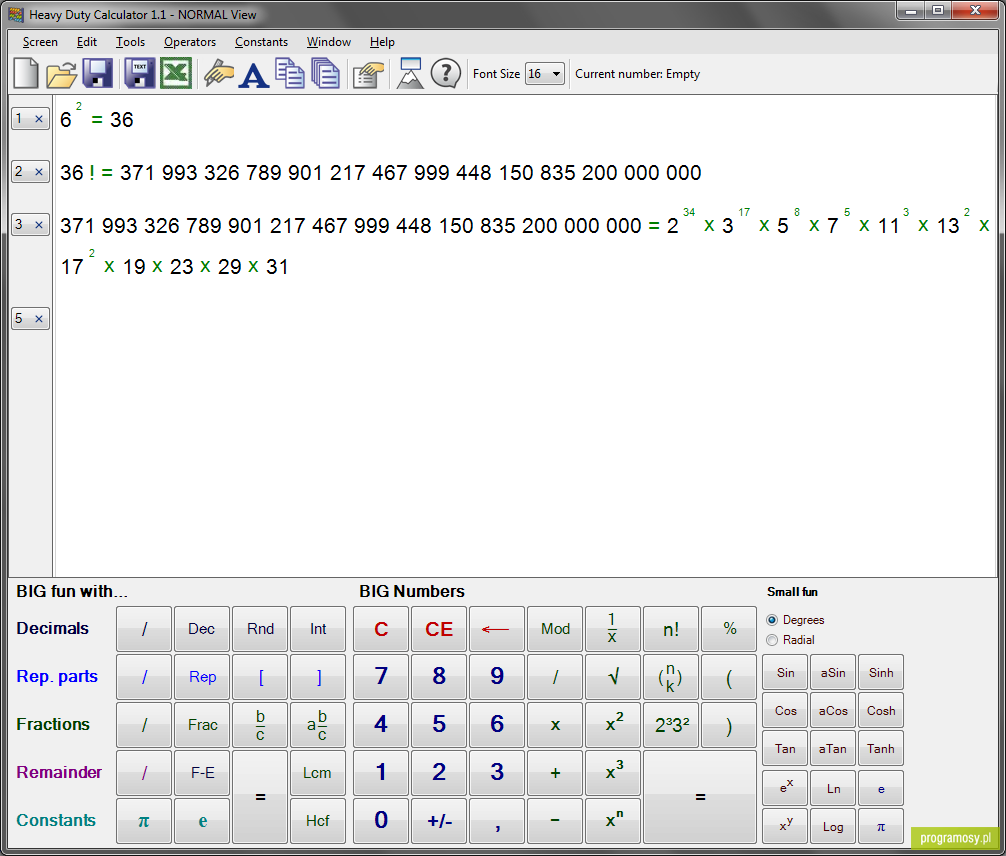The height and width of the screenshot is (856, 1006).
Task: Click the e to the x key
Action: point(785,788)
